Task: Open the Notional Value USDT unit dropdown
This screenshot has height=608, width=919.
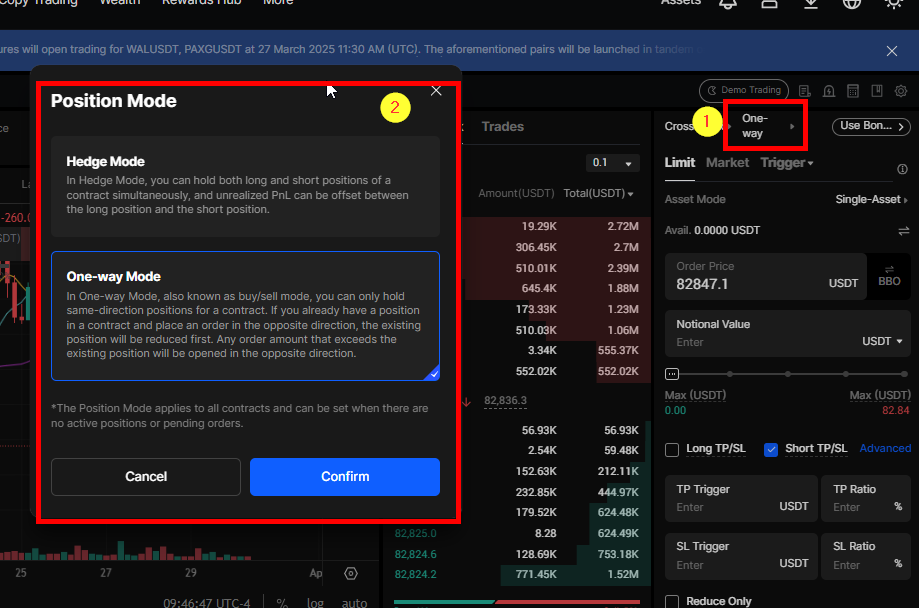Action: tap(884, 341)
